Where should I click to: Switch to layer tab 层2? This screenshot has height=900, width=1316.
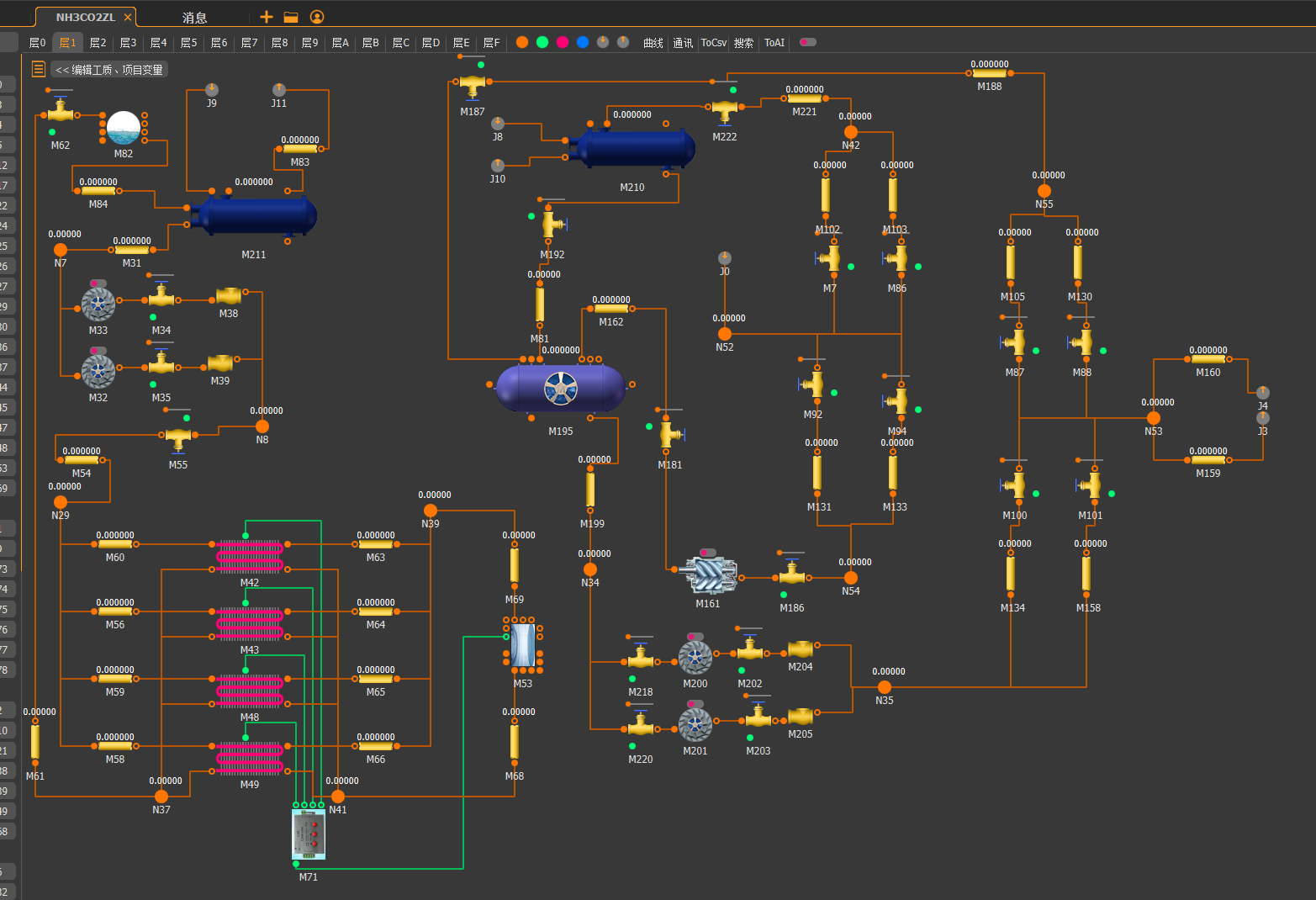[98, 42]
